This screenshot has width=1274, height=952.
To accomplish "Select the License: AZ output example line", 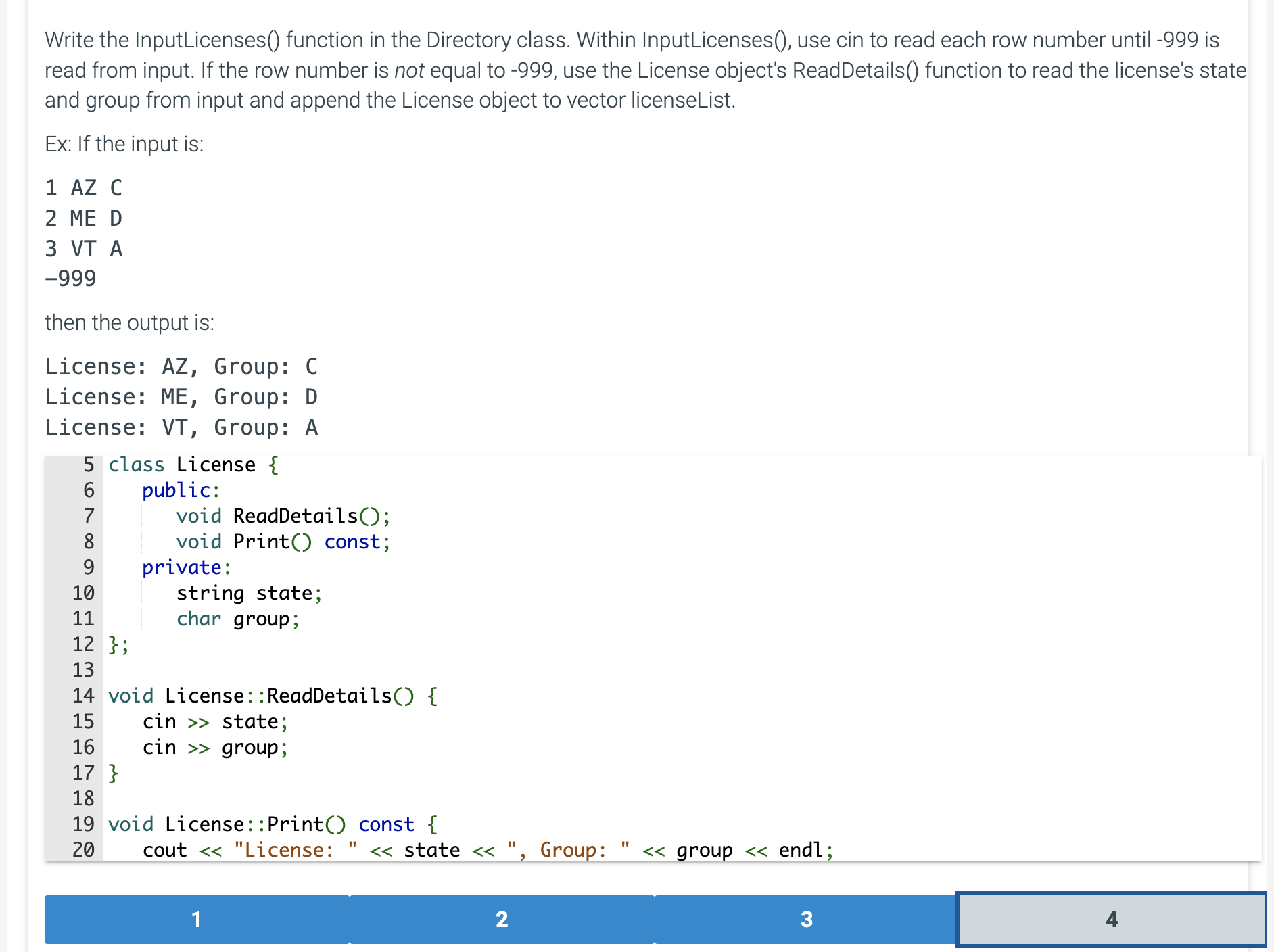I will (x=181, y=366).
